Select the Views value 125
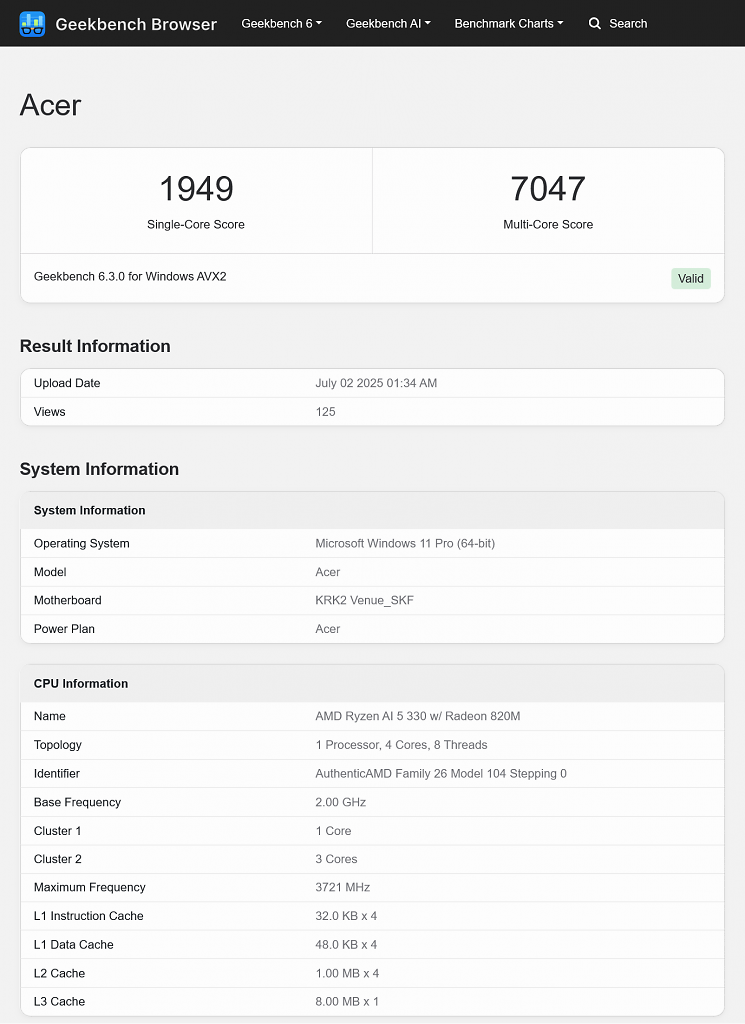Image resolution: width=745 pixels, height=1024 pixels. point(325,412)
